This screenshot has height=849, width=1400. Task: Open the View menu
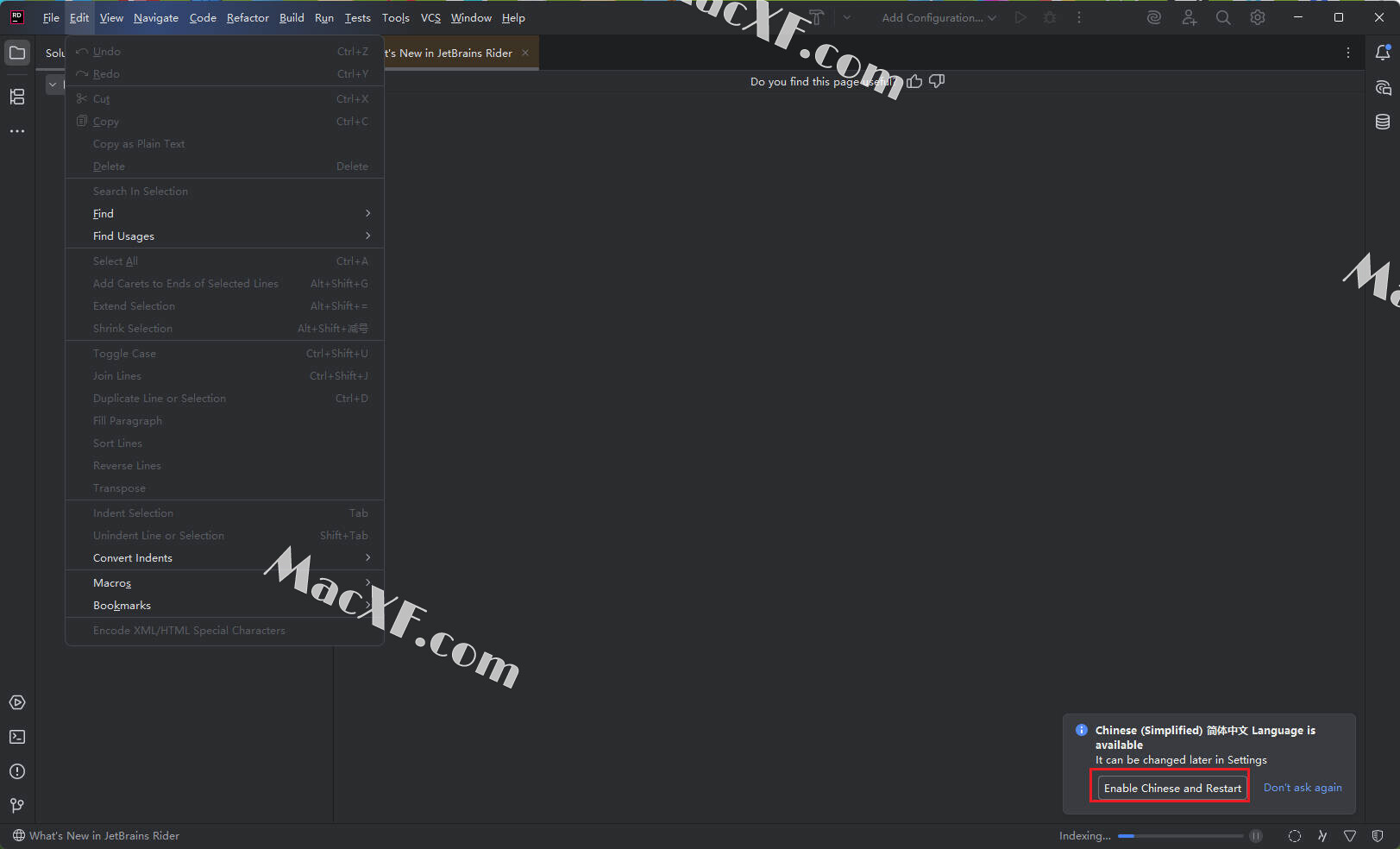point(111,17)
